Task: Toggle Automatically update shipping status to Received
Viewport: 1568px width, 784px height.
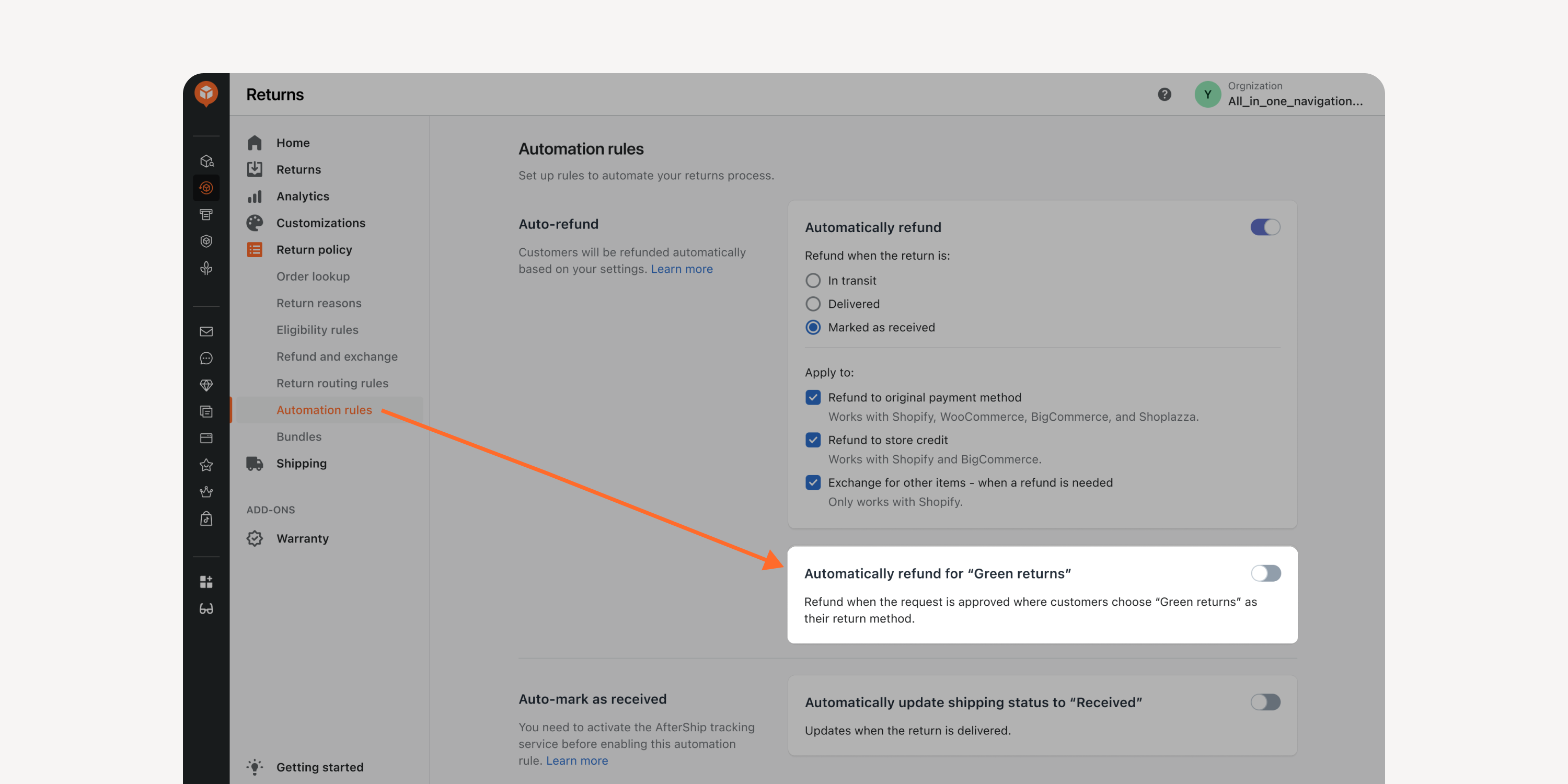Action: click(1265, 702)
